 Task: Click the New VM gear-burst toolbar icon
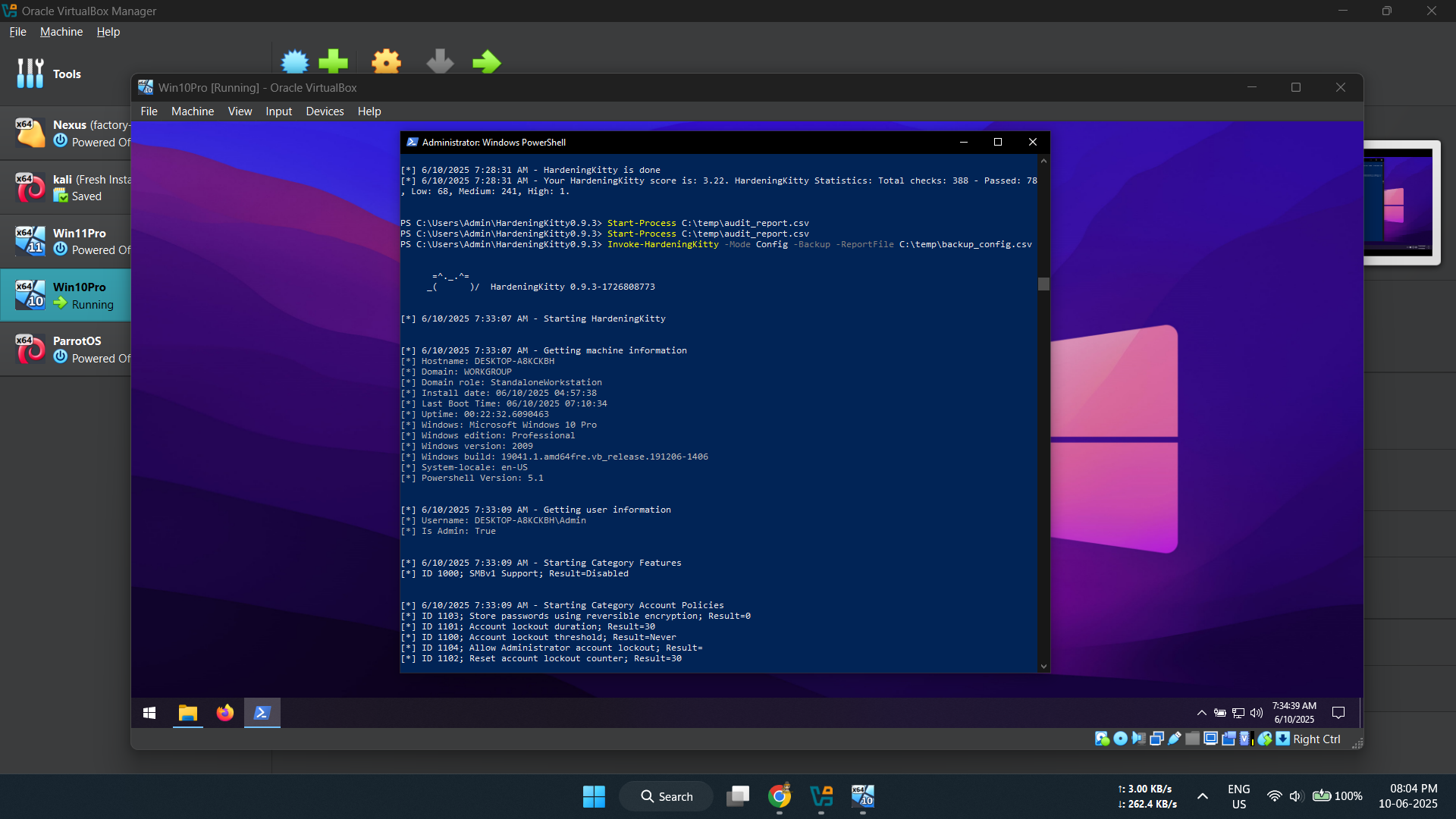pos(295,61)
